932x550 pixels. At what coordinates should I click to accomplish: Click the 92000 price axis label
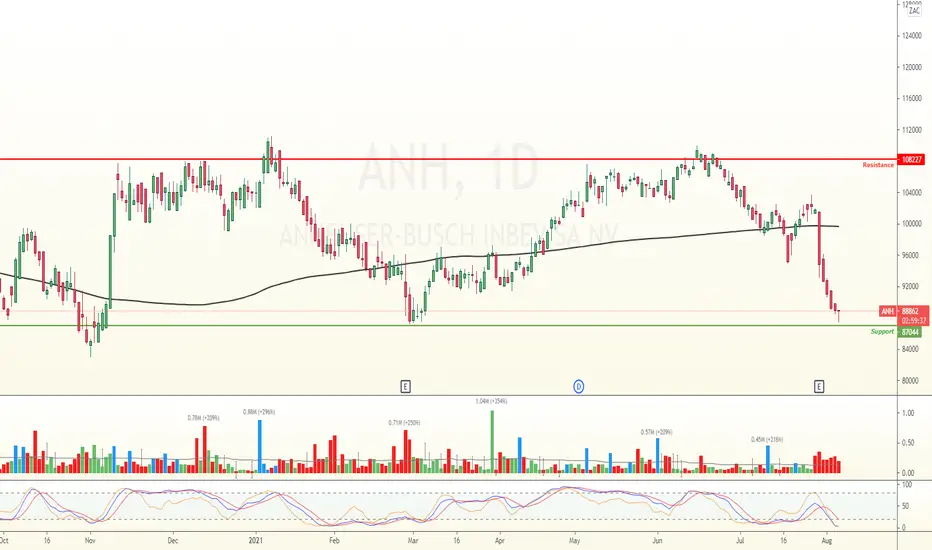pyautogui.click(x=912, y=287)
